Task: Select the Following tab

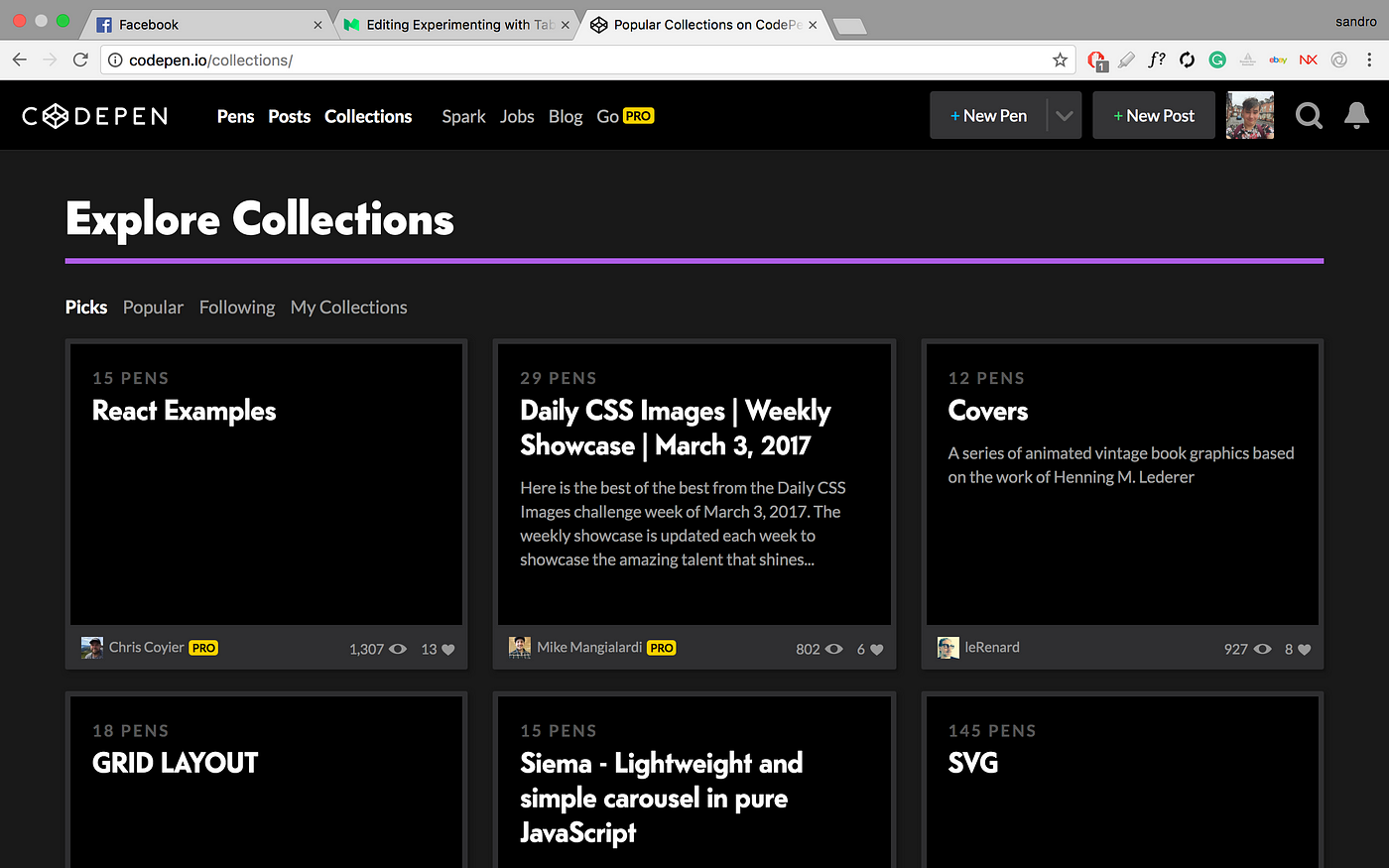Action: (x=237, y=308)
